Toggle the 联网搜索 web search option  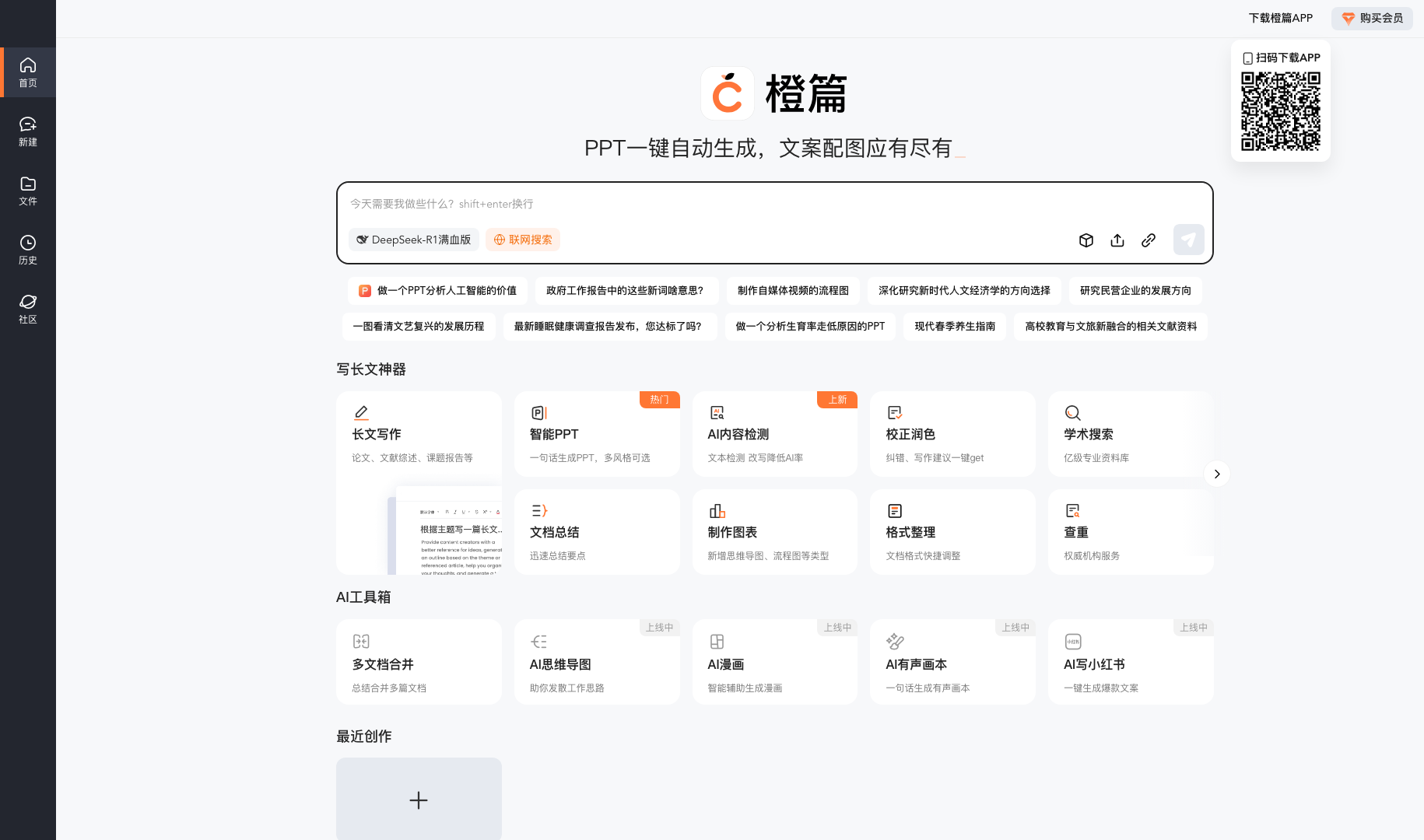523,240
